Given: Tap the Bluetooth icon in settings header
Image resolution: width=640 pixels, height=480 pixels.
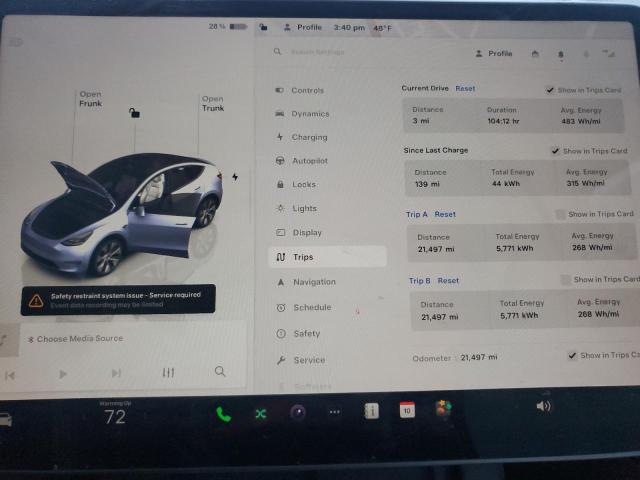Looking at the screenshot, I should tap(586, 54).
